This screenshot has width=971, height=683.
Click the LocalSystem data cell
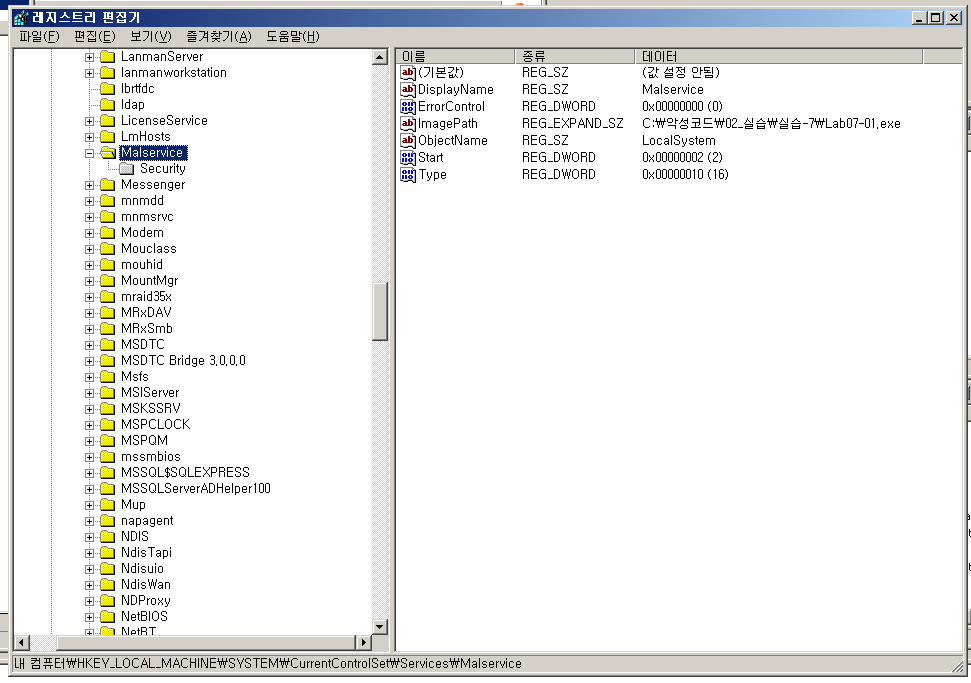click(679, 141)
